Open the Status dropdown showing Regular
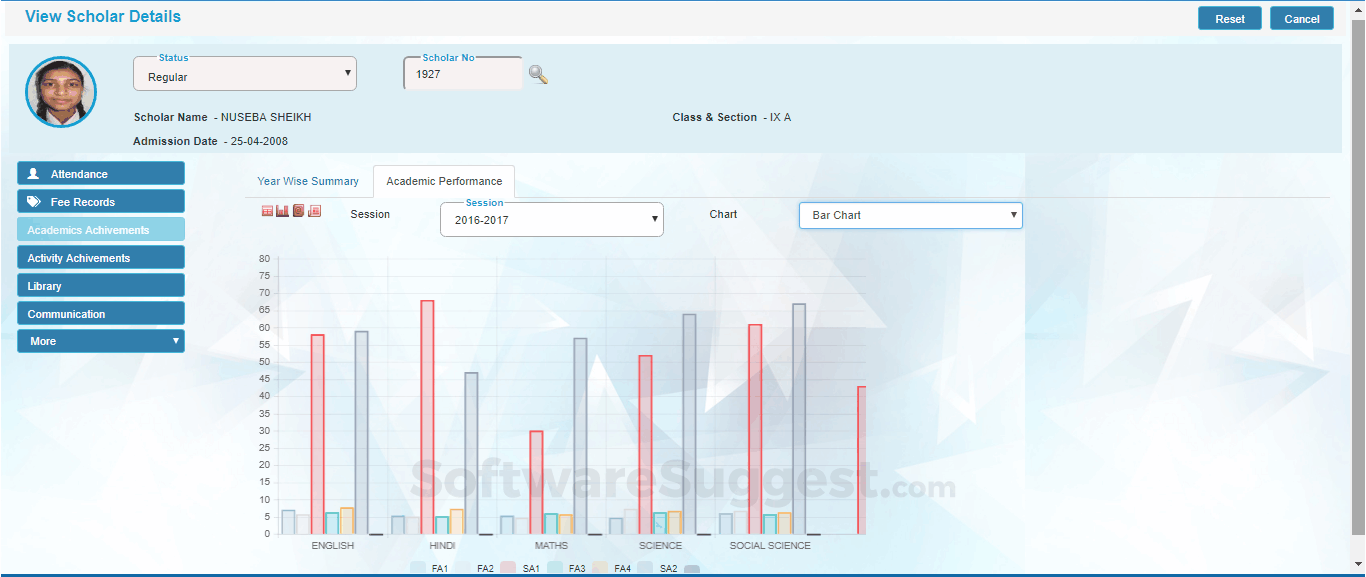 pos(244,74)
